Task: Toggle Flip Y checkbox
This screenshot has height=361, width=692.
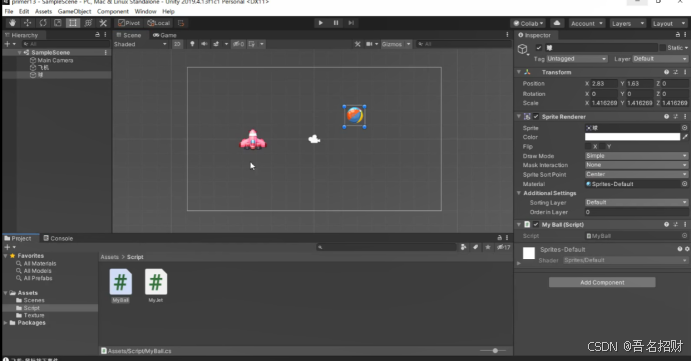Action: (602, 146)
